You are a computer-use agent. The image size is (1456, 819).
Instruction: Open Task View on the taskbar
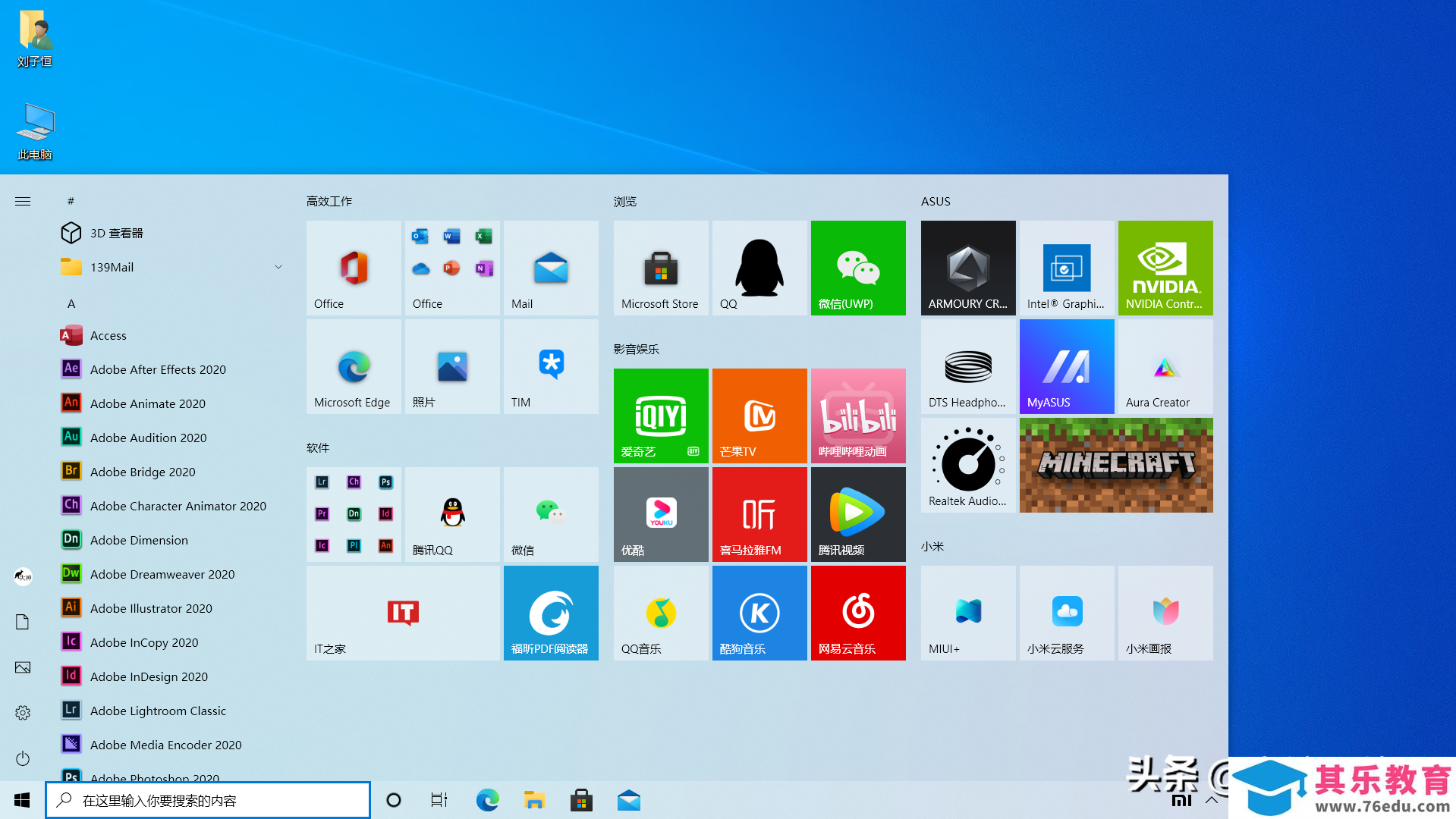[x=439, y=800]
